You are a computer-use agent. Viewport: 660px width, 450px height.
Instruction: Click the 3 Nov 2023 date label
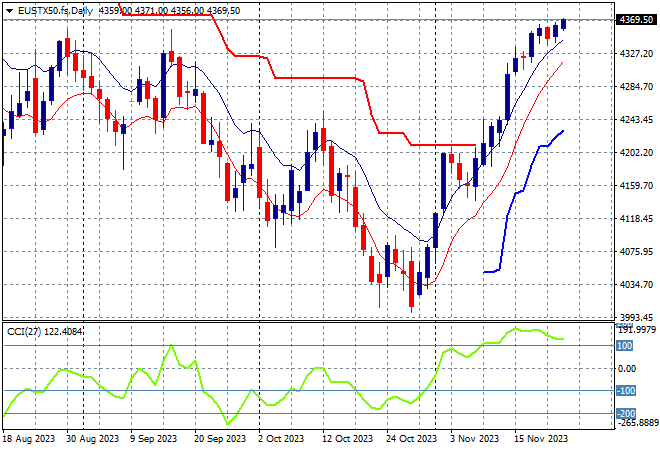pos(474,439)
